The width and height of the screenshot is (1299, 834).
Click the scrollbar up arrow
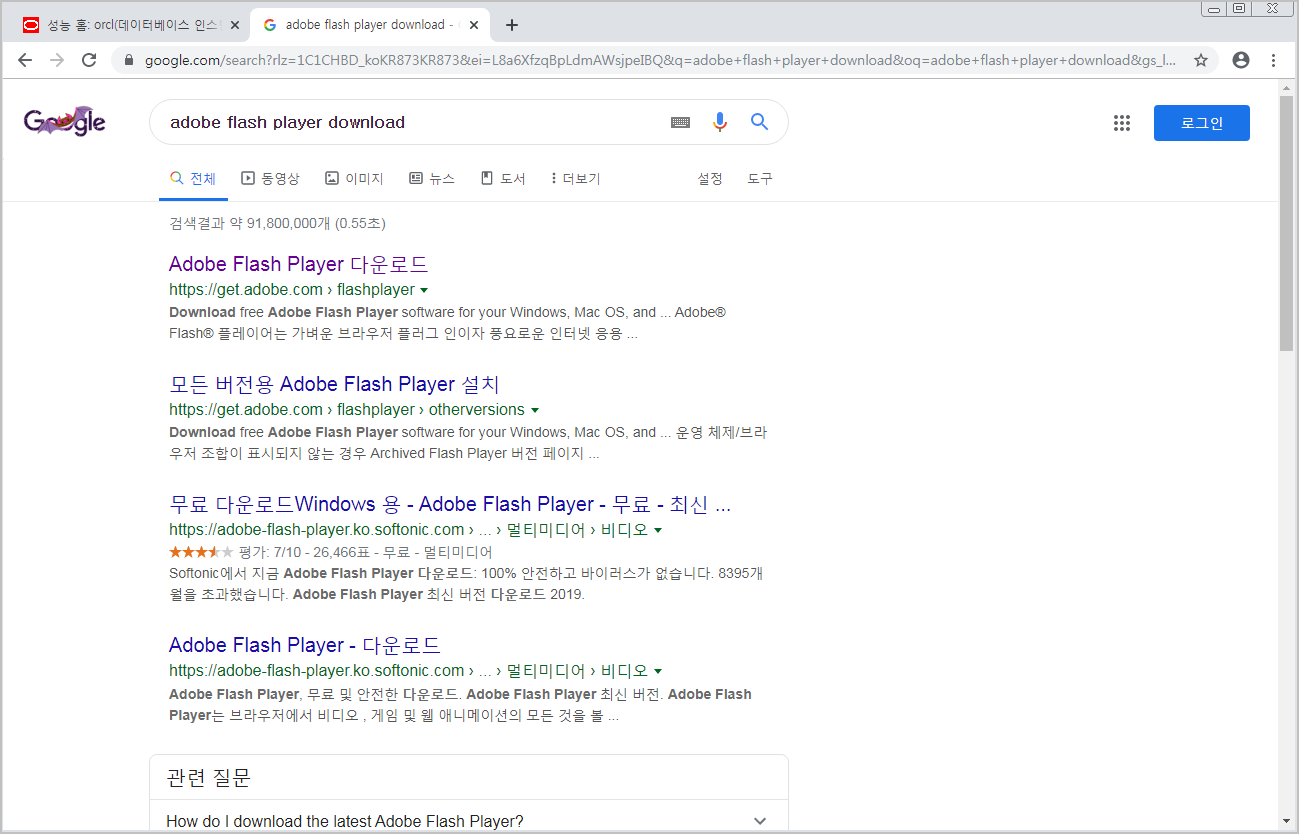point(1286,88)
